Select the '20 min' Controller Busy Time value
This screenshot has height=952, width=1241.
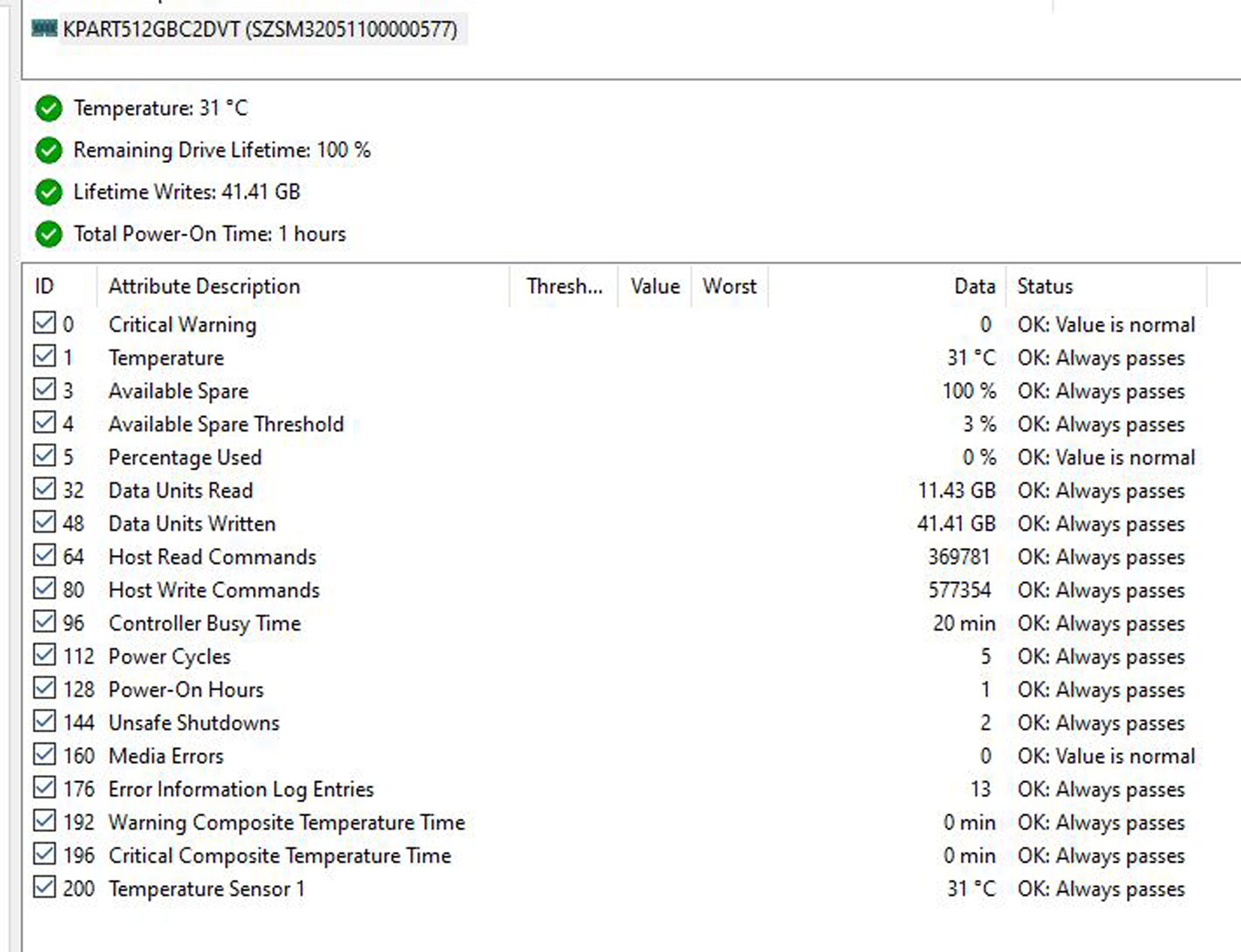click(965, 623)
